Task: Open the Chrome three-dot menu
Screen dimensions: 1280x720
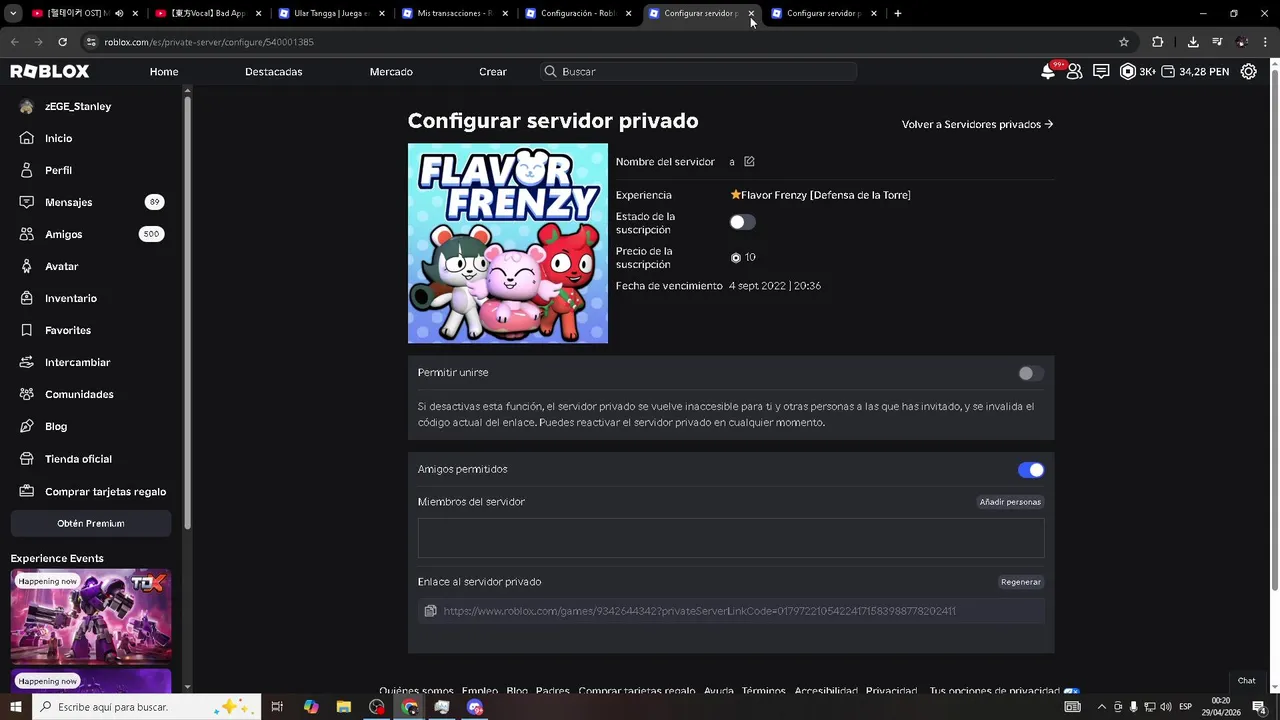Action: [x=1264, y=42]
